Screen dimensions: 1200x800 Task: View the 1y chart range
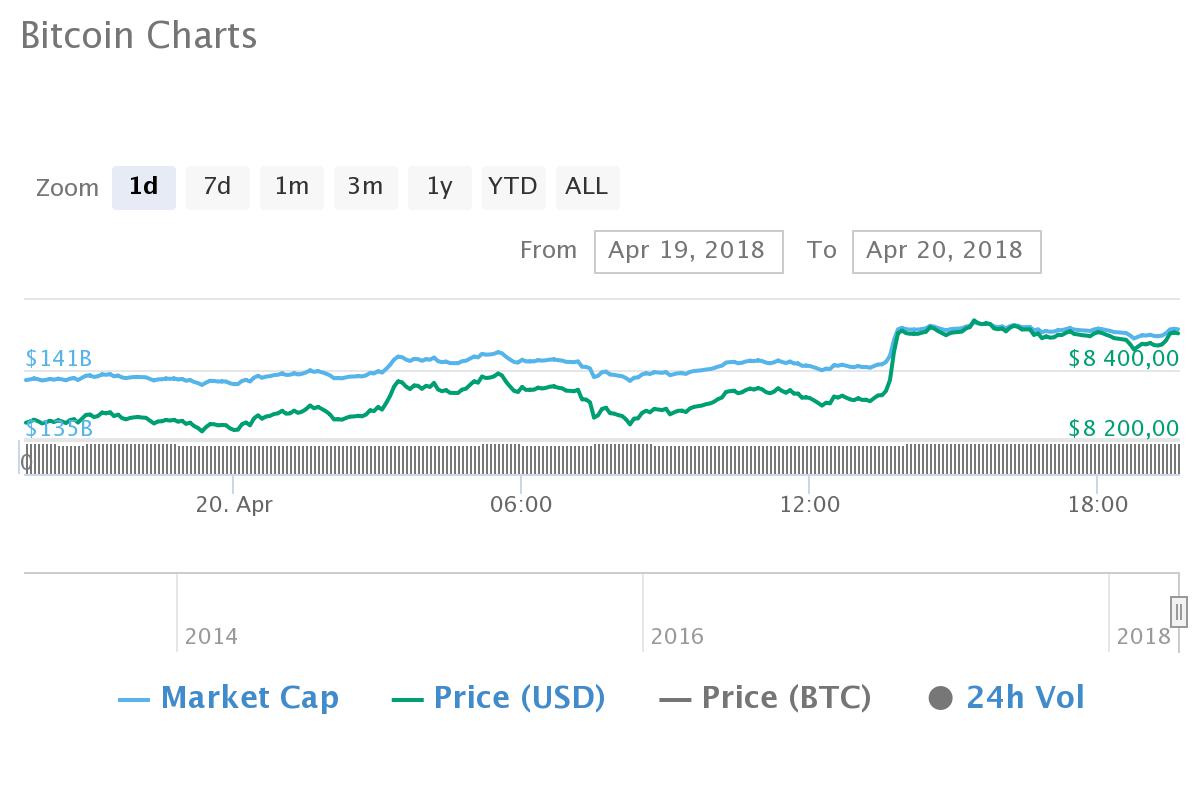[x=439, y=187]
